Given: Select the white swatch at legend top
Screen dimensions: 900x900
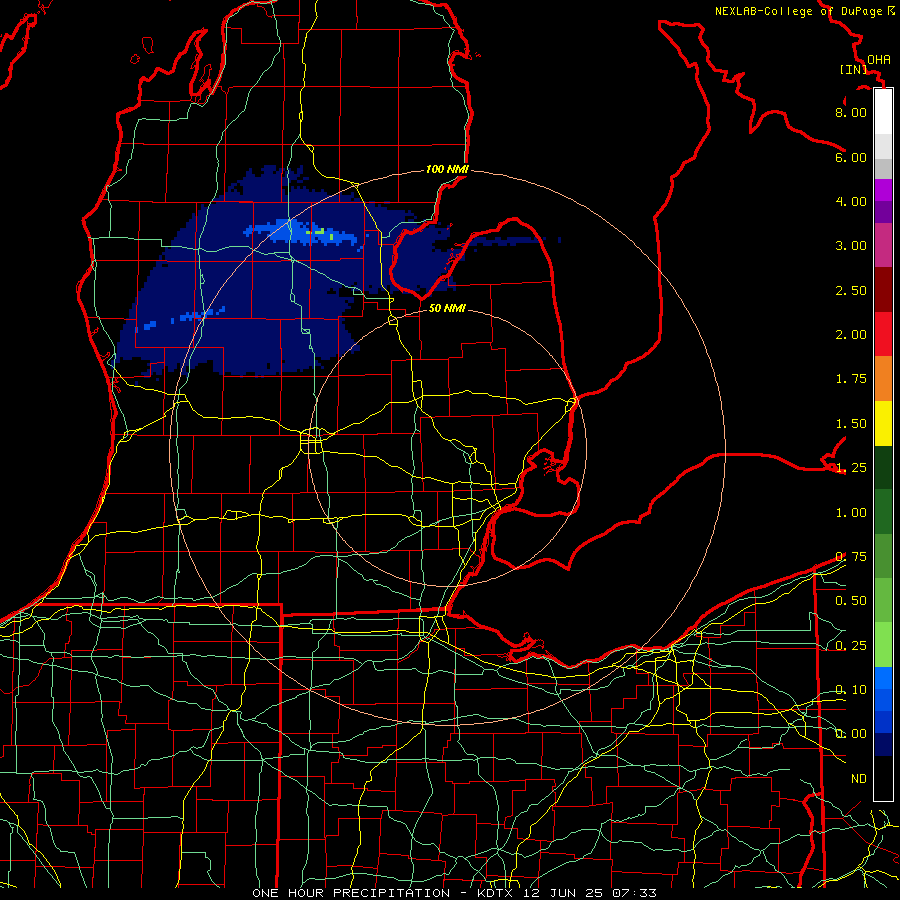Looking at the screenshot, I should 883,112.
